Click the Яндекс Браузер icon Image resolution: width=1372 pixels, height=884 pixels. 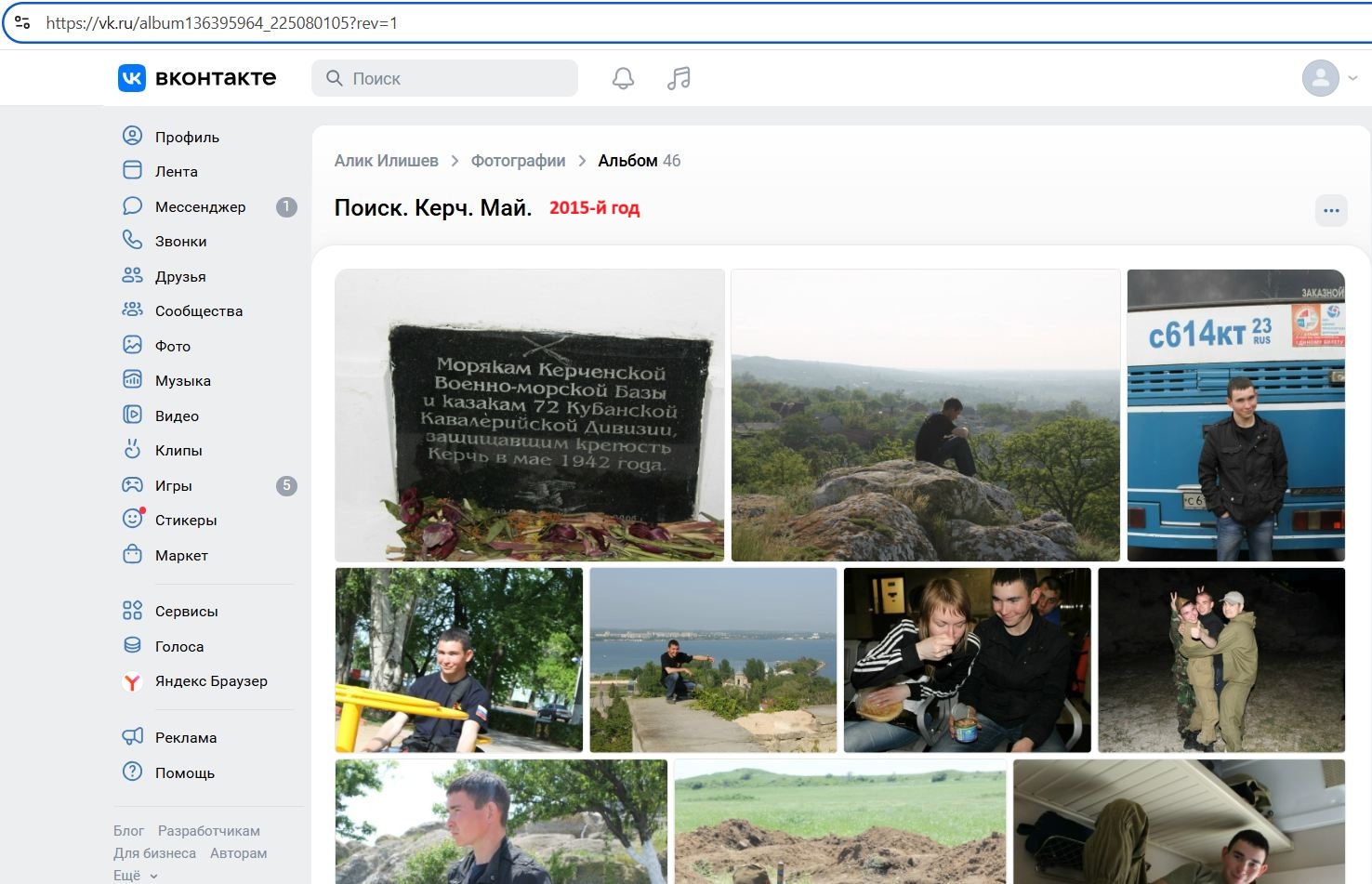click(x=133, y=681)
